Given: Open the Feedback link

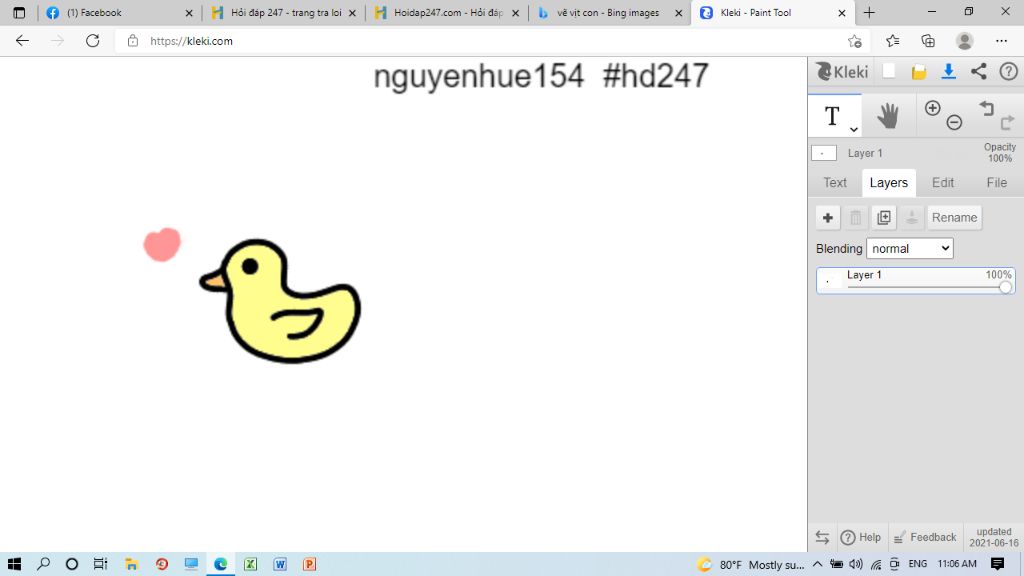Looking at the screenshot, I should pos(924,537).
